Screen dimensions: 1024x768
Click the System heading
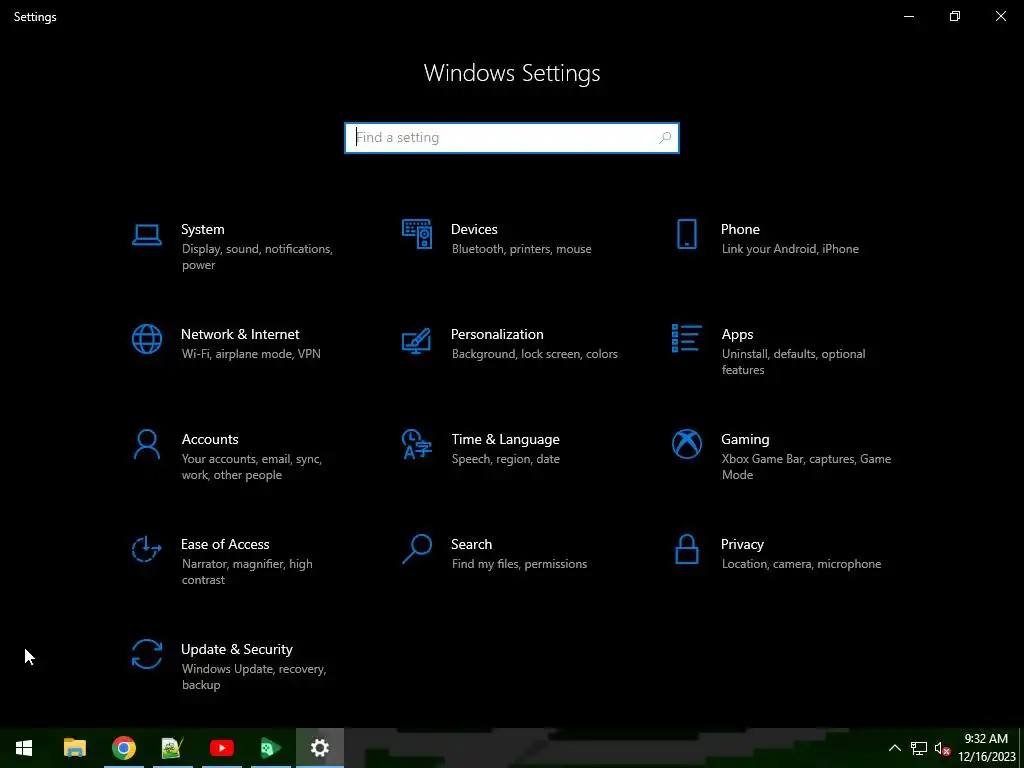(x=202, y=229)
